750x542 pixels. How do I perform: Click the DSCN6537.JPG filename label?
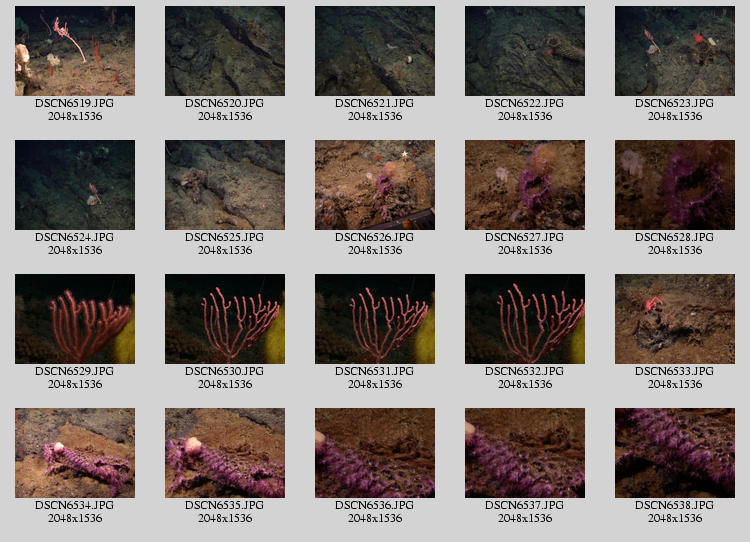pyautogui.click(x=525, y=505)
